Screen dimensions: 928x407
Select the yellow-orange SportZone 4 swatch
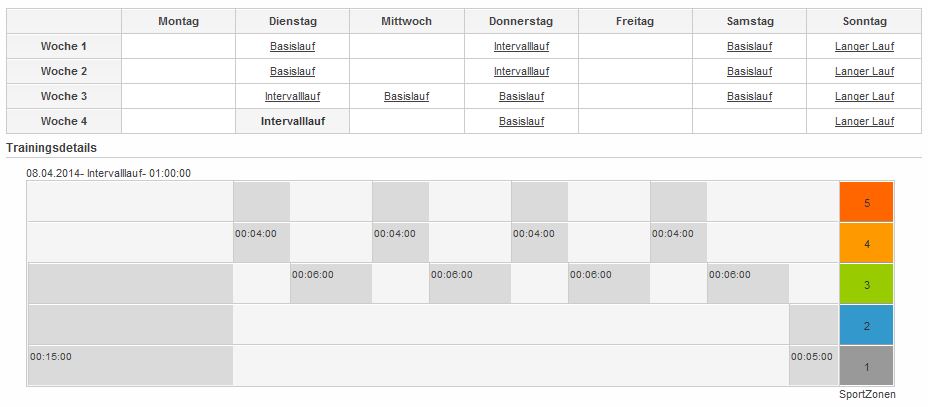(x=866, y=243)
